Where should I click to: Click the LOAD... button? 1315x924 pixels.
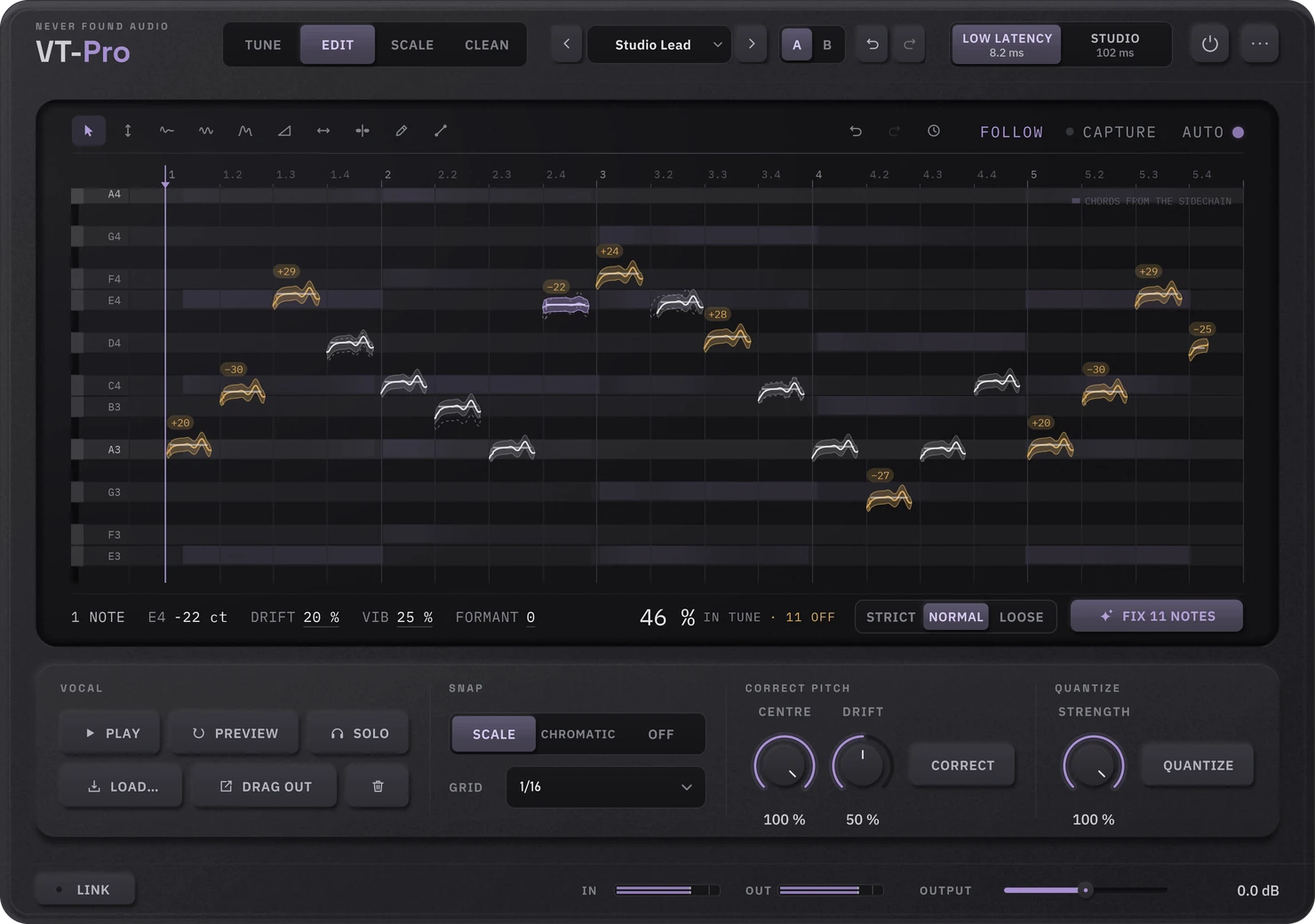point(121,786)
